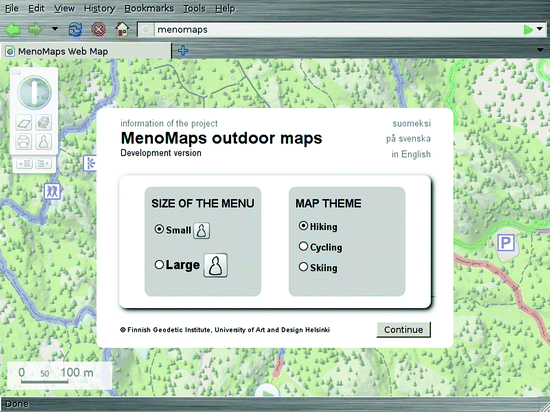Select Large menu size radio button
The height and width of the screenshot is (412, 550).
[159, 264]
